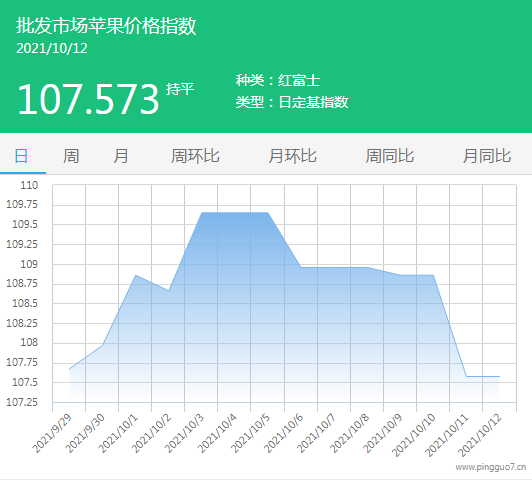
Task: Open the 月环比 tab
Action: point(292,156)
